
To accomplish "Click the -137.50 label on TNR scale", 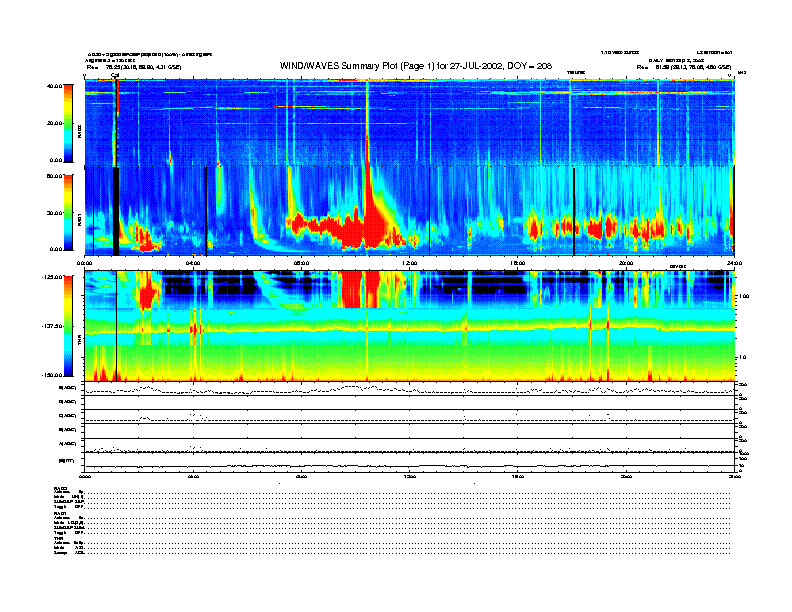I will tap(52, 326).
